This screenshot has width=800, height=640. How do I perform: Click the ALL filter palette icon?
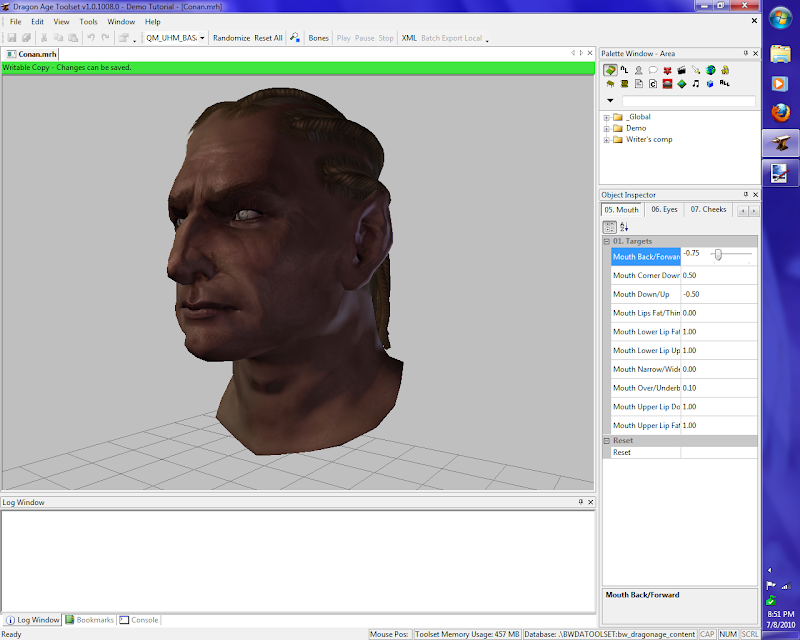pos(724,84)
